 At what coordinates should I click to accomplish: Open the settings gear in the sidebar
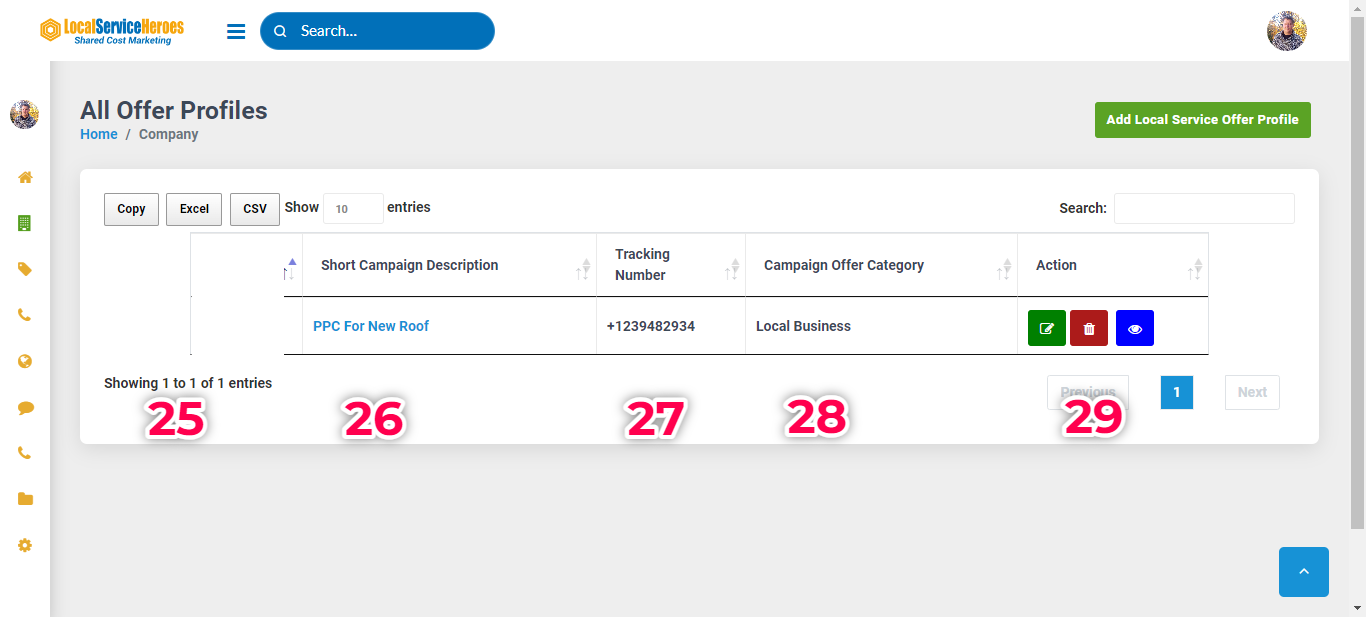[x=25, y=545]
